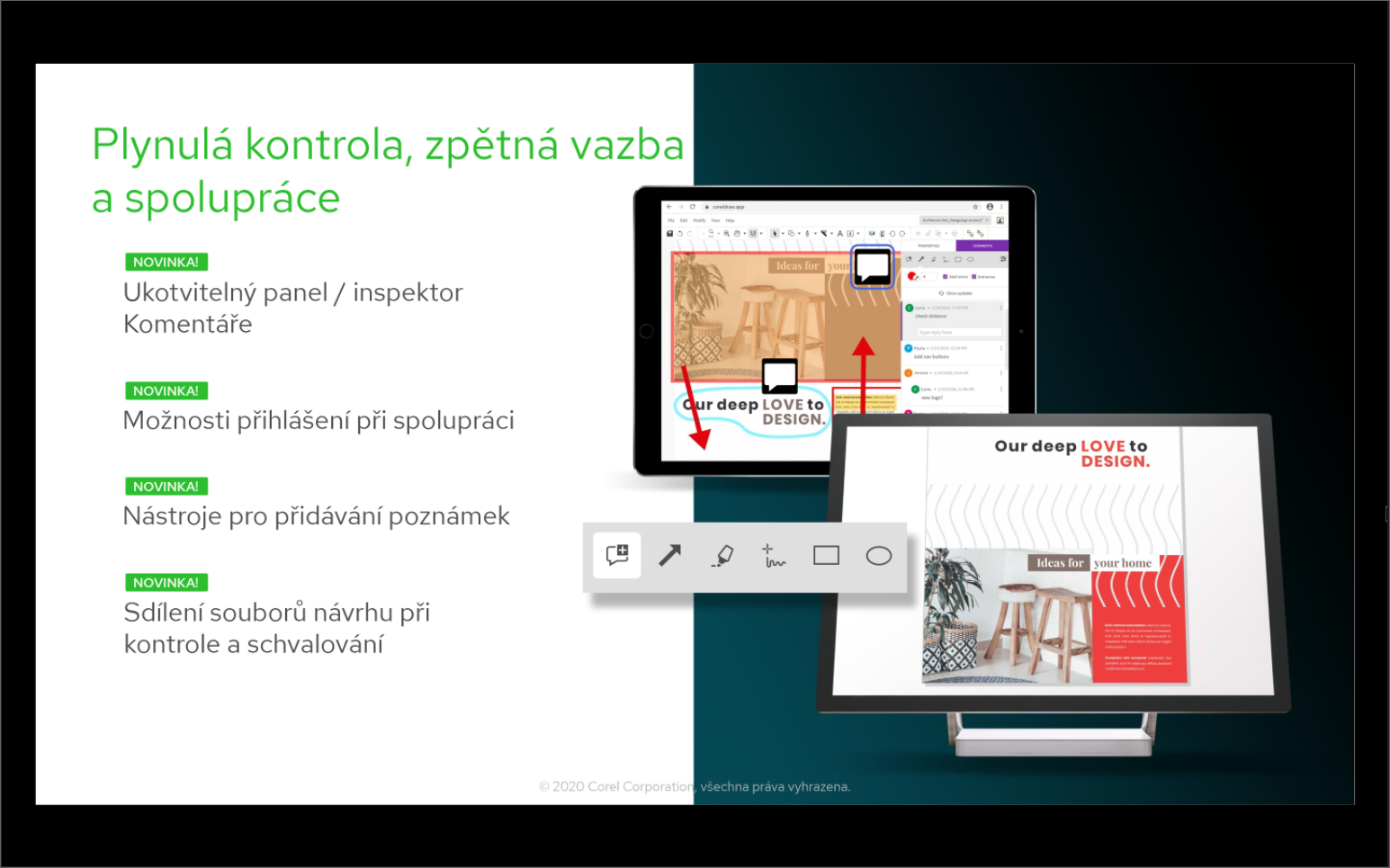
Task: Select the highlighter in the Comments panel
Action: click(x=933, y=259)
